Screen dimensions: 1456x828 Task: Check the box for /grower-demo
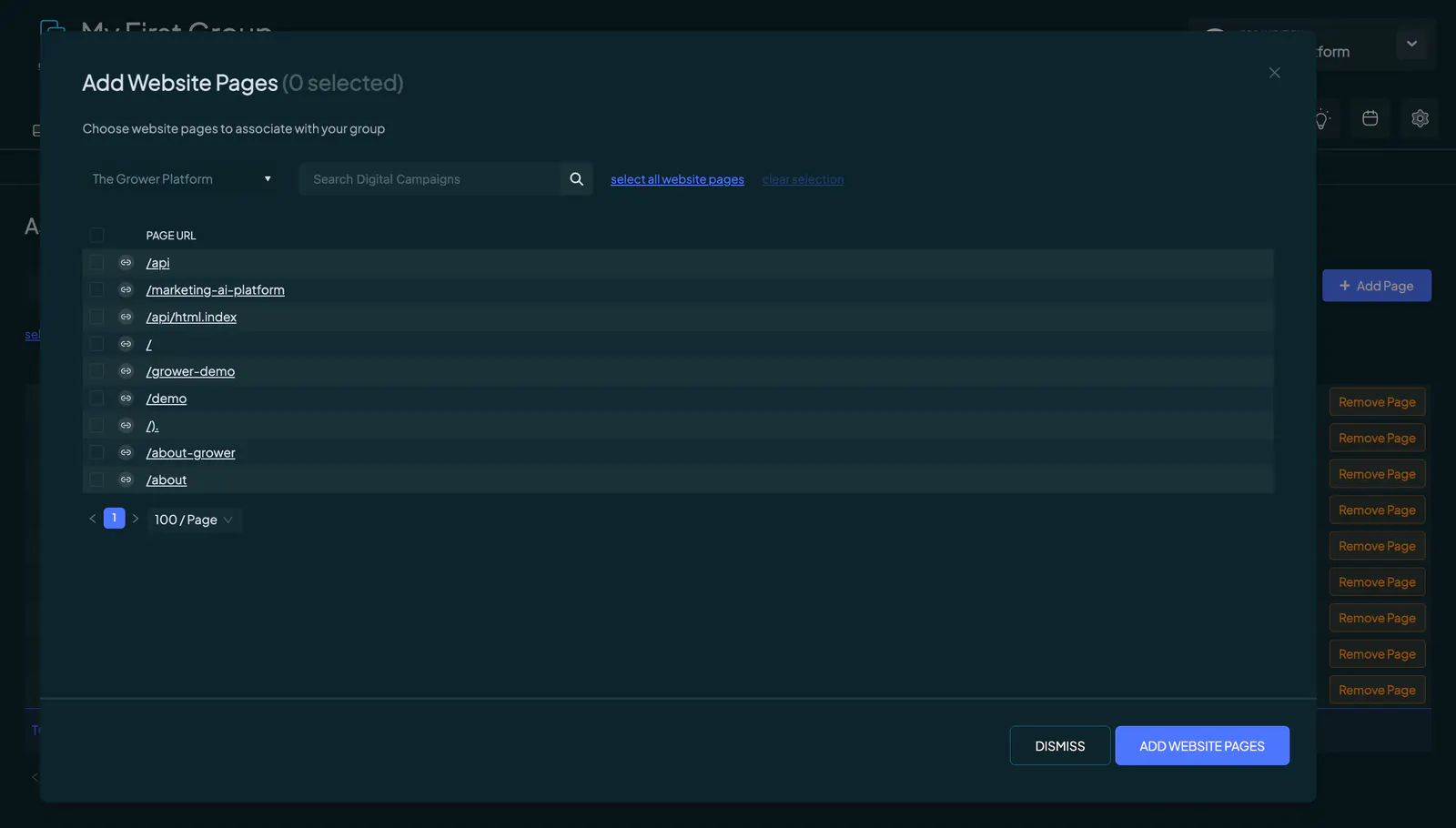click(96, 371)
